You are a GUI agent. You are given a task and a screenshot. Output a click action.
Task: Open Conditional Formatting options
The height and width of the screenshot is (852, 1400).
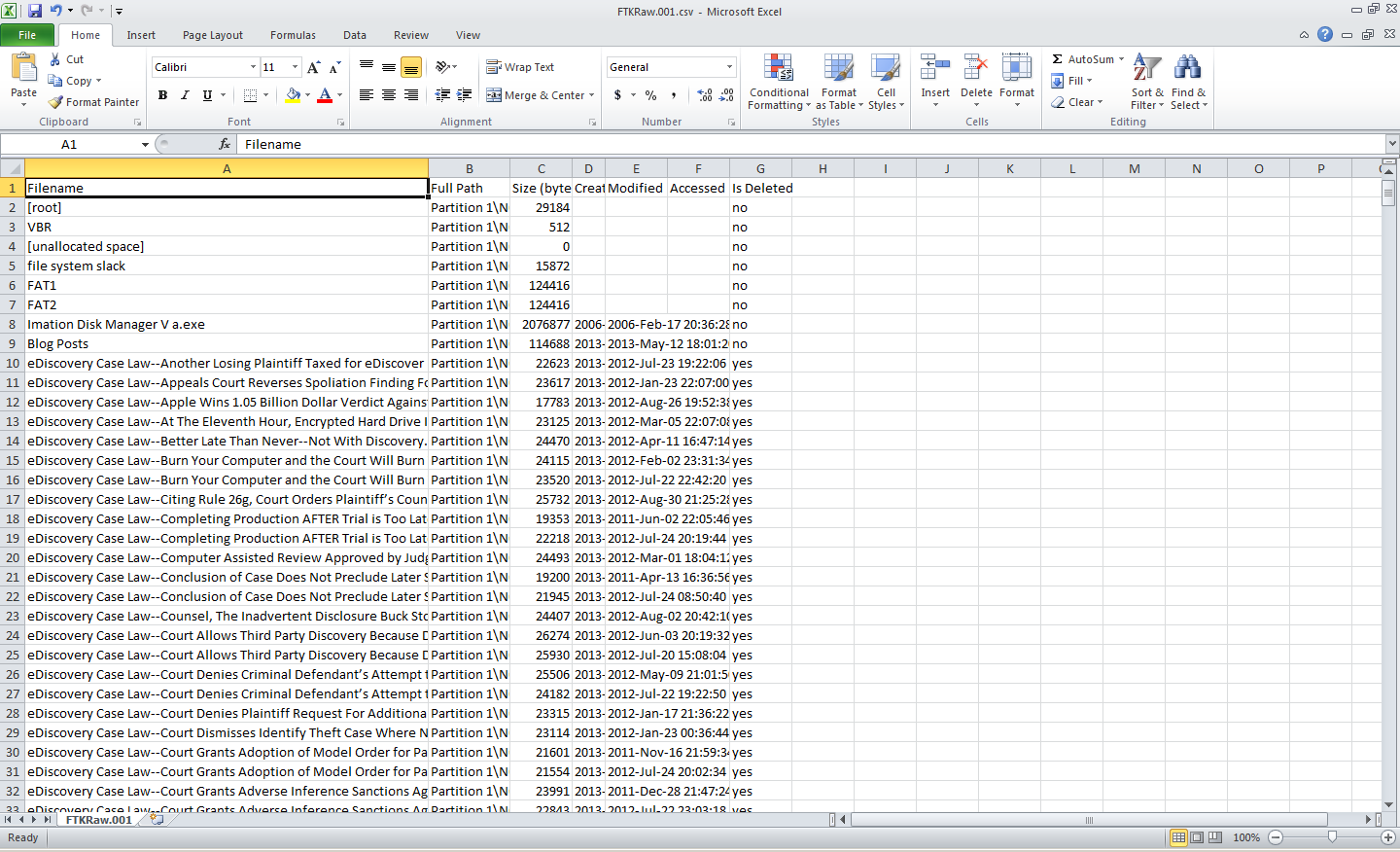778,83
